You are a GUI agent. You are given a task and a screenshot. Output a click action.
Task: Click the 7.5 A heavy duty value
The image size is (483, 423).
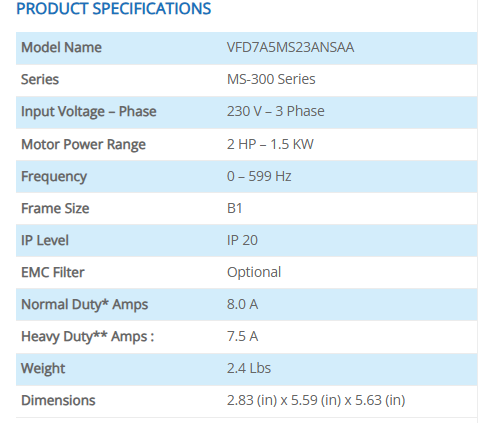coord(242,336)
